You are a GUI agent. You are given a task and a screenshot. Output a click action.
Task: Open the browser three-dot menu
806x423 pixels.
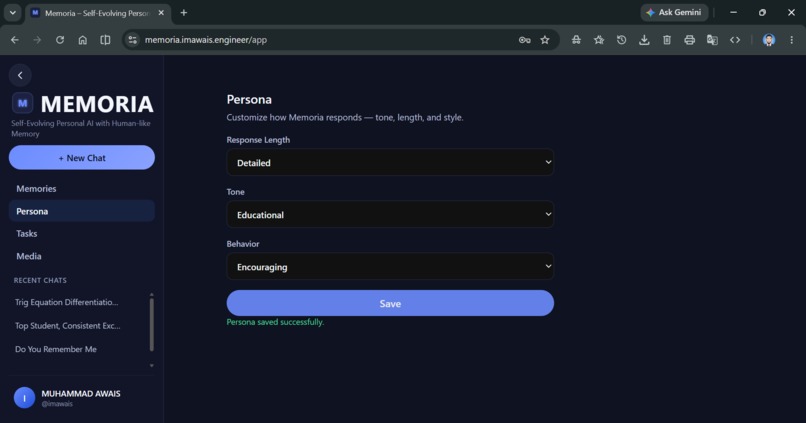792,40
